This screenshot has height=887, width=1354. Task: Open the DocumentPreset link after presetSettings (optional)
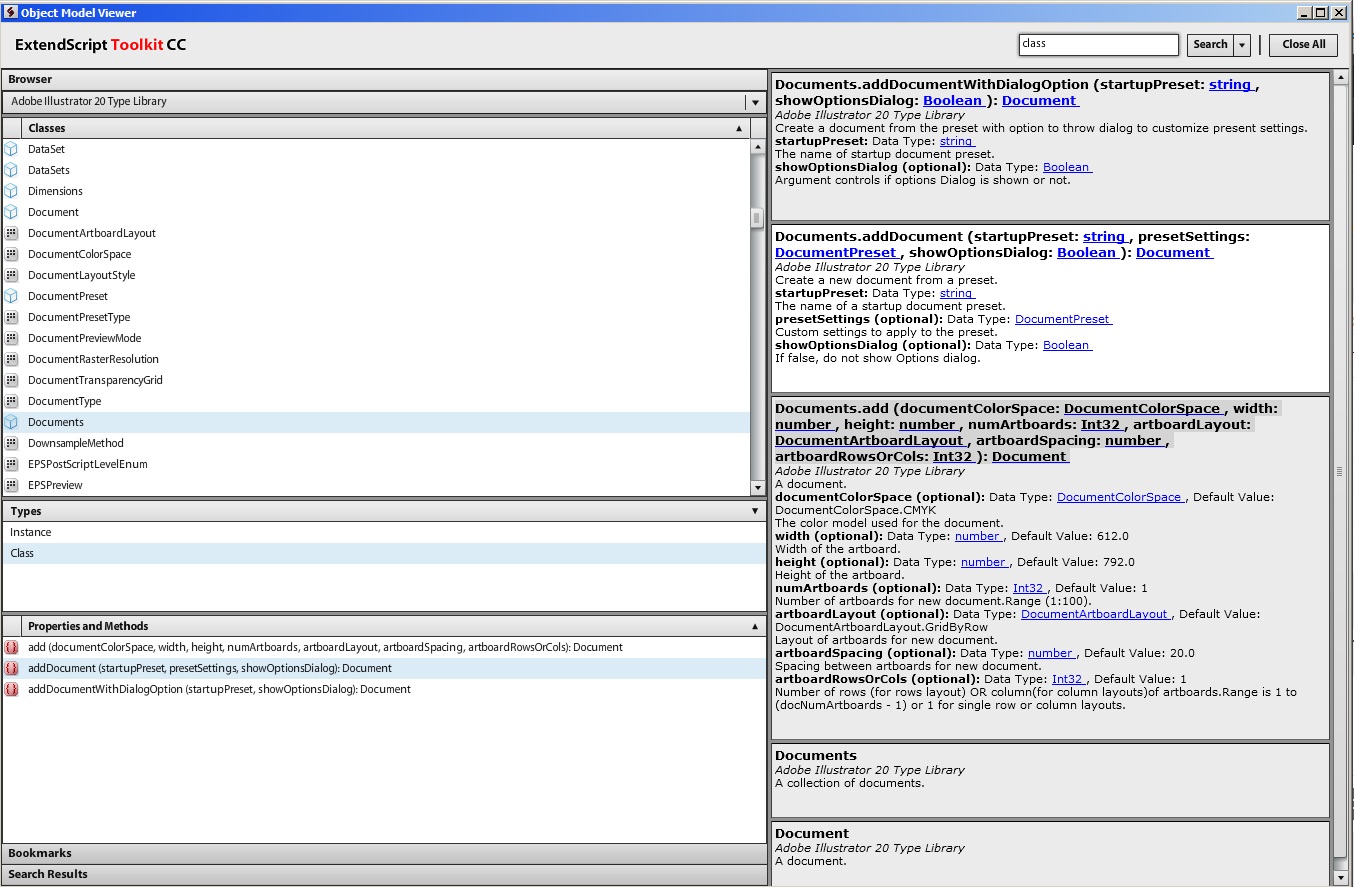point(1062,319)
